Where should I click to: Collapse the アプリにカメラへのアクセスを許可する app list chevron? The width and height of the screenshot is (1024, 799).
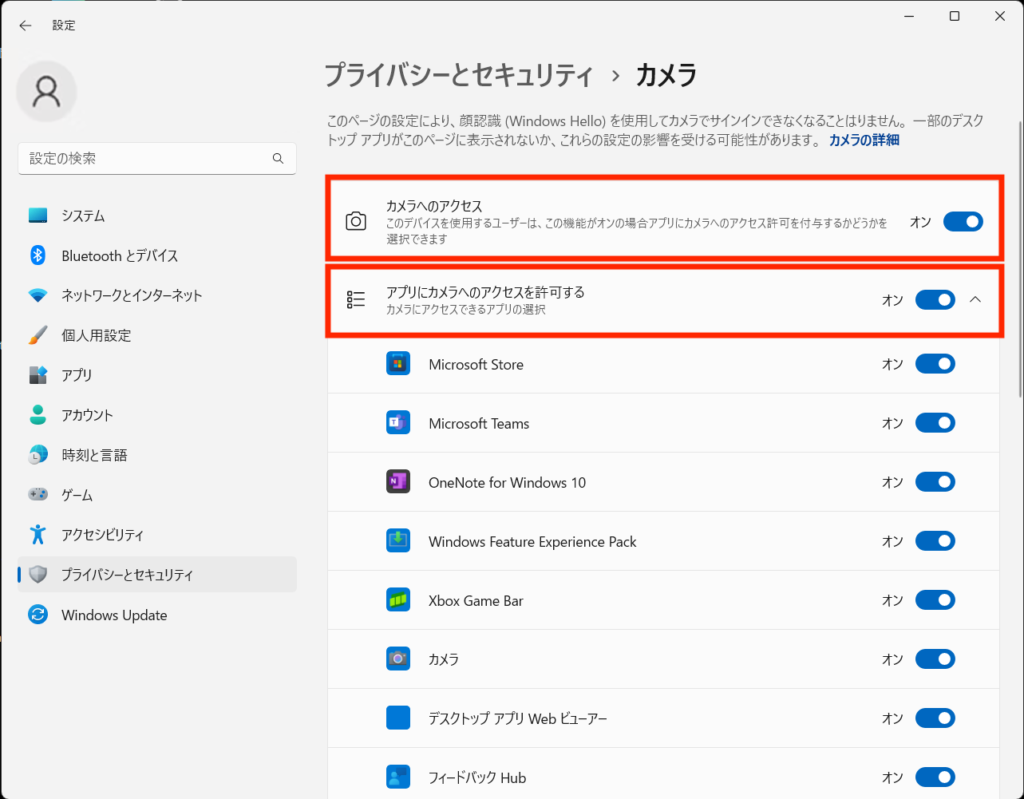[x=976, y=299]
